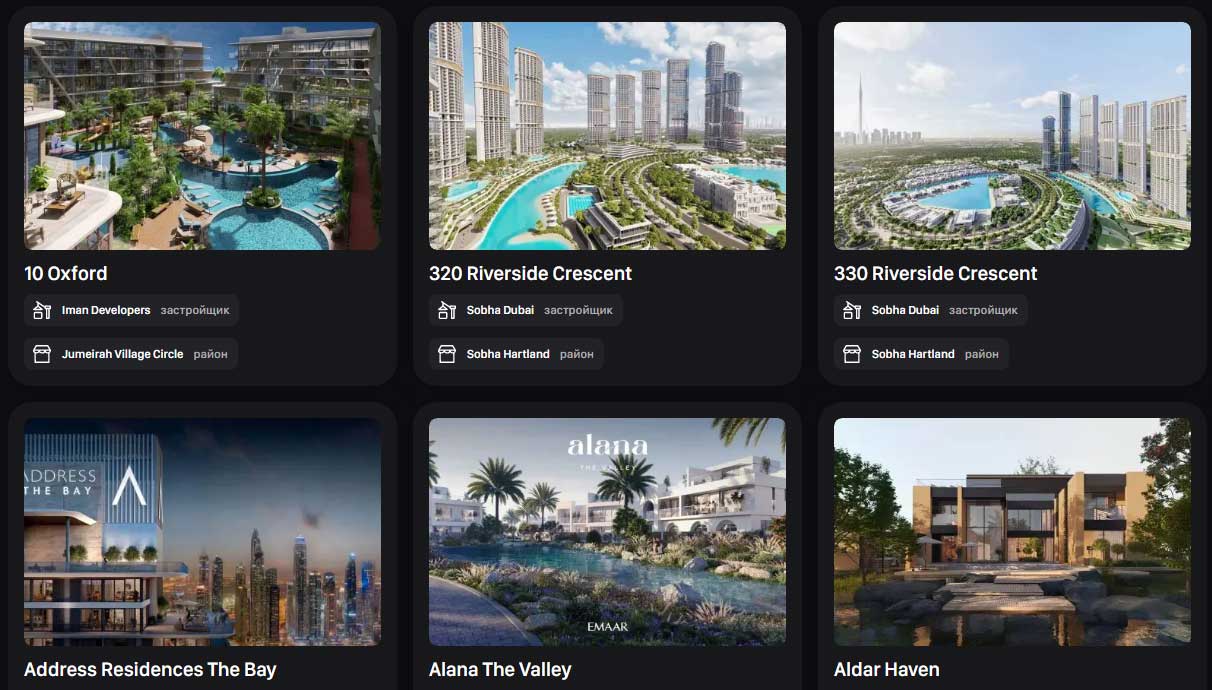This screenshot has height=690, width=1212.
Task: Open the Aldar Haven project title
Action: pos(887,669)
